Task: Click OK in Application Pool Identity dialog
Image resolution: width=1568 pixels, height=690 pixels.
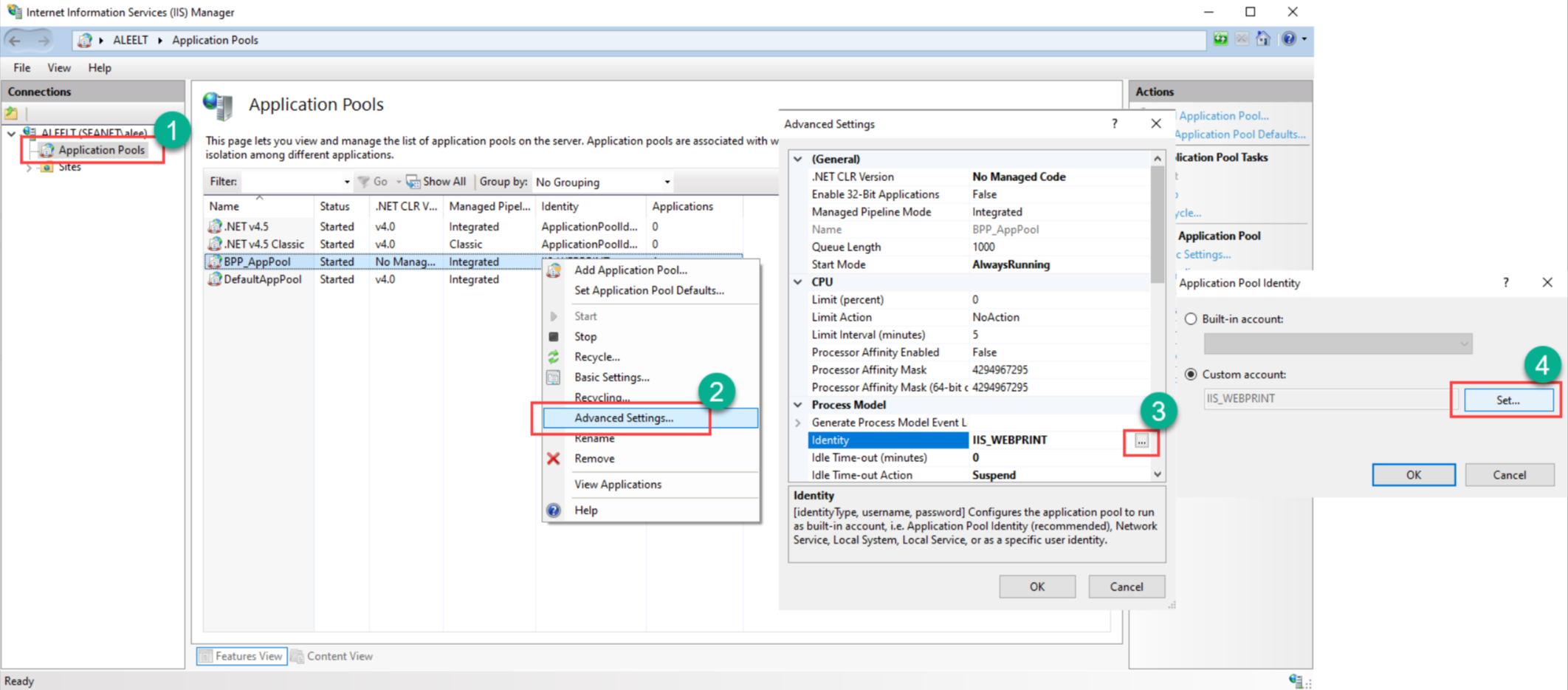Action: click(1414, 475)
